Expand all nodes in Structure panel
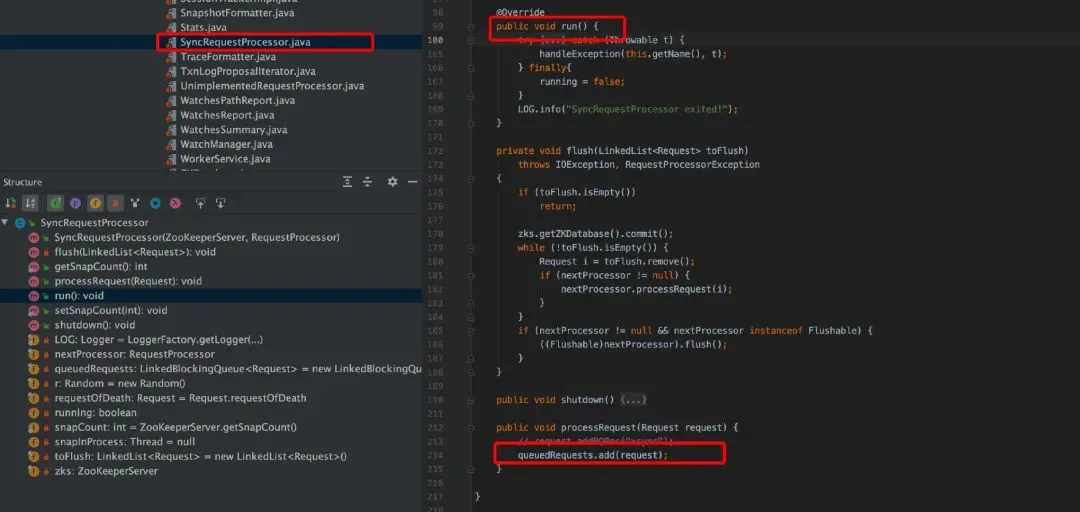 click(348, 182)
